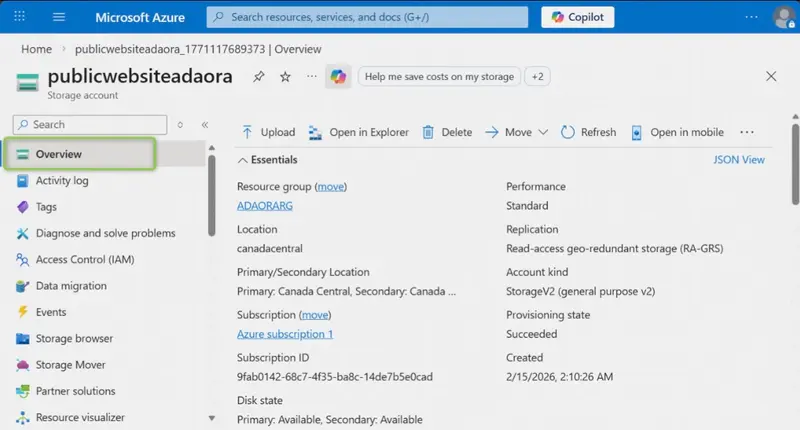Open Access Control (IAM)

click(x=85, y=260)
